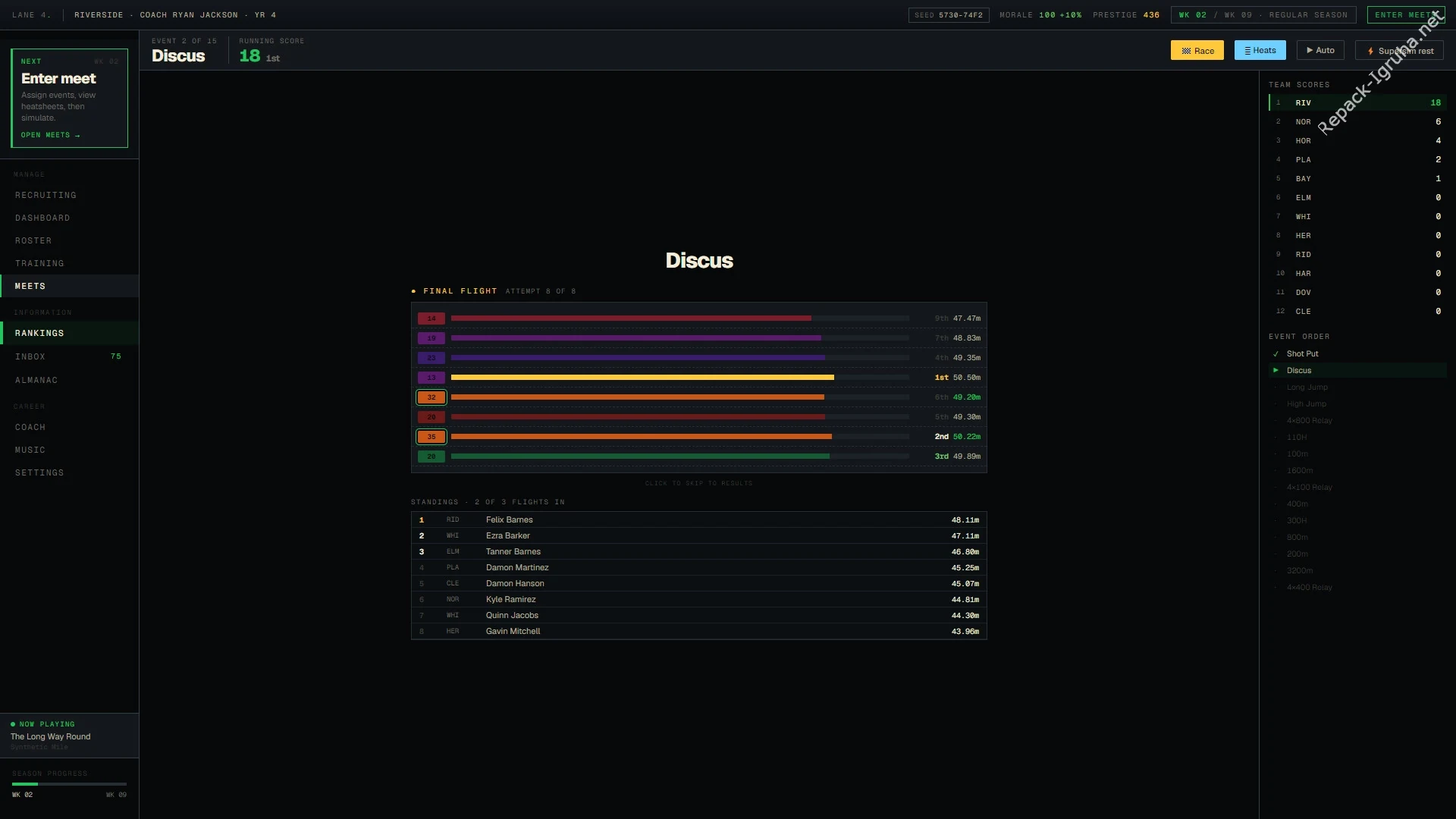Click the Enter Meets button in the top bar

point(1406,15)
